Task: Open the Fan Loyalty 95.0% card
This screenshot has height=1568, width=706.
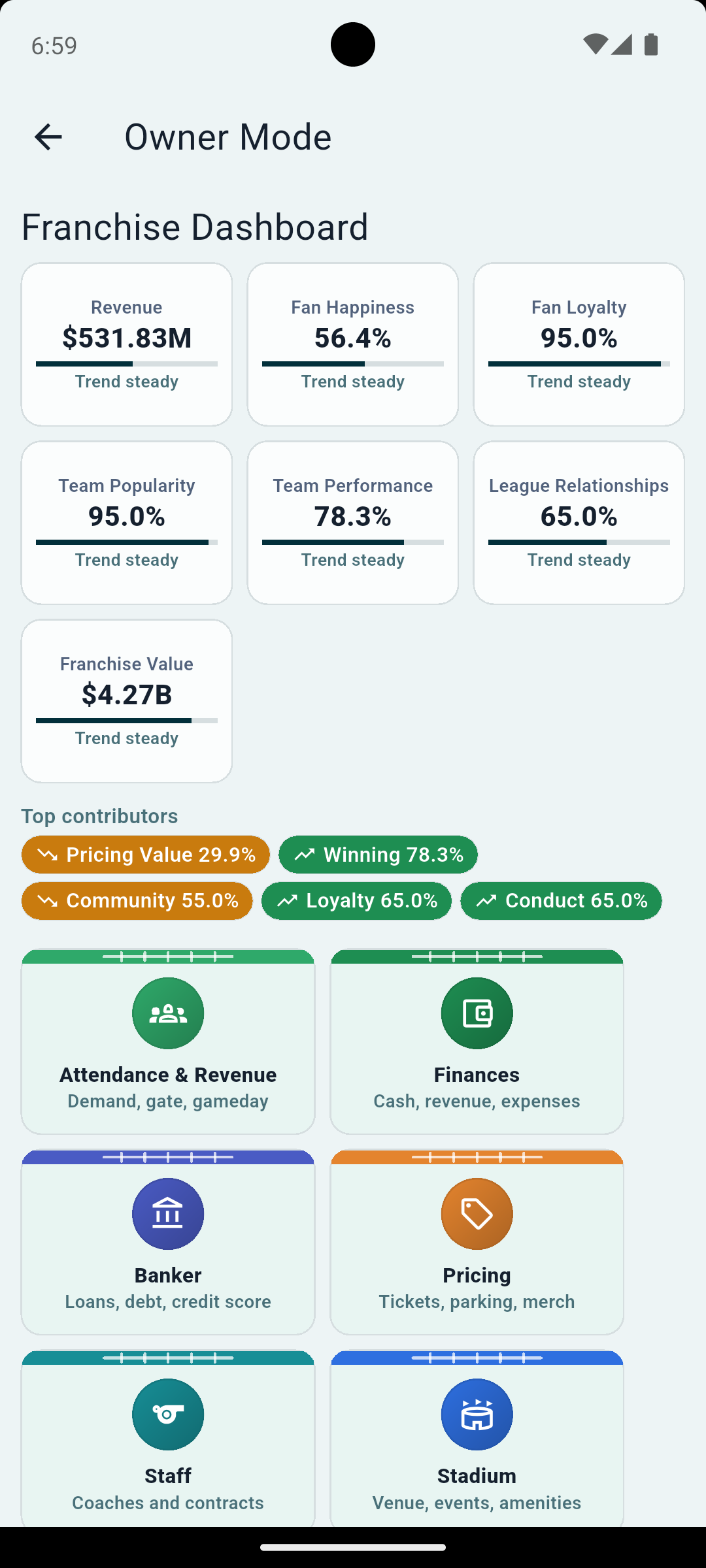Action: pos(579,344)
